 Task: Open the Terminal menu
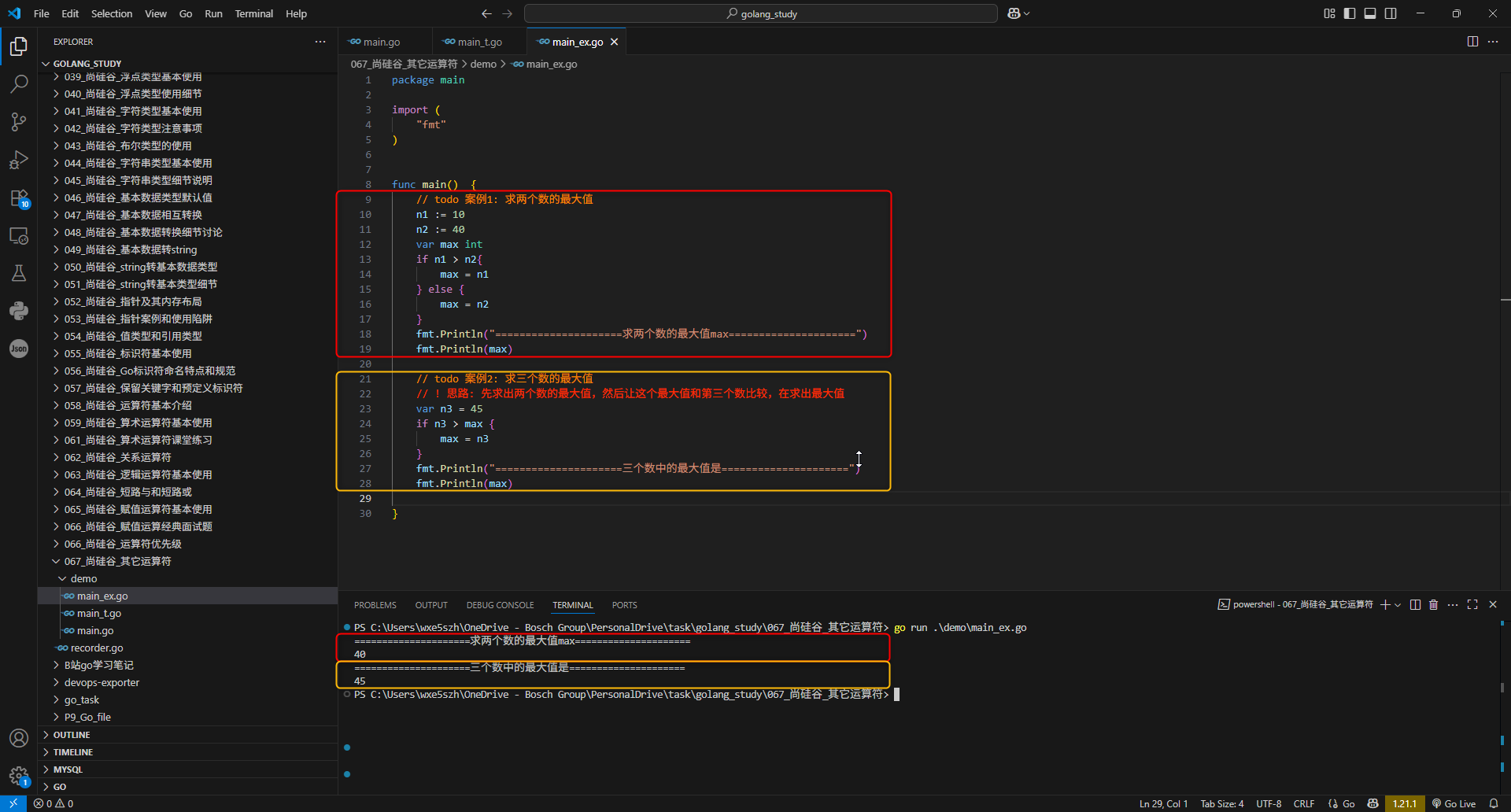click(253, 13)
